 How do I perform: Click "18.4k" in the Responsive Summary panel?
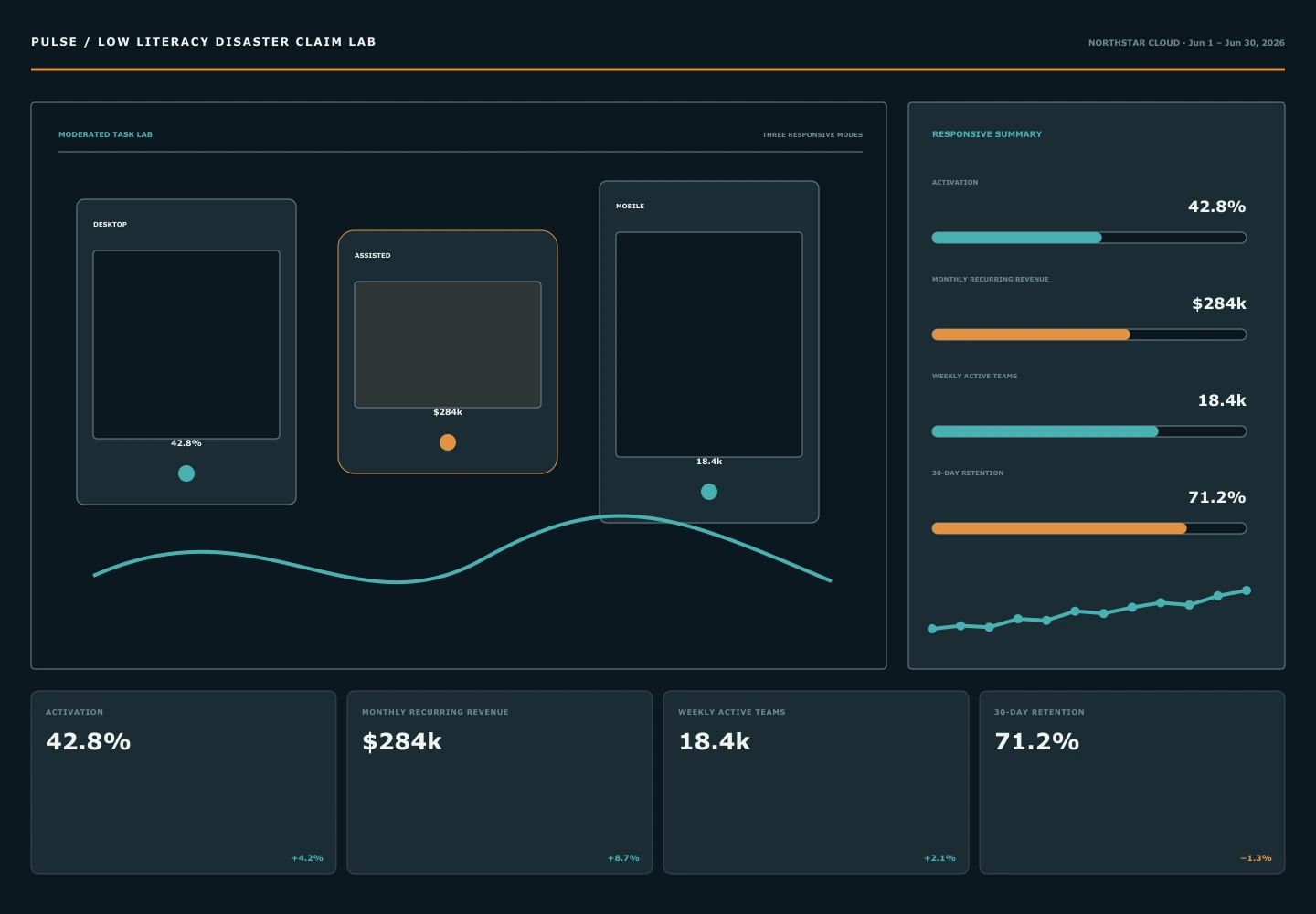point(1222,400)
